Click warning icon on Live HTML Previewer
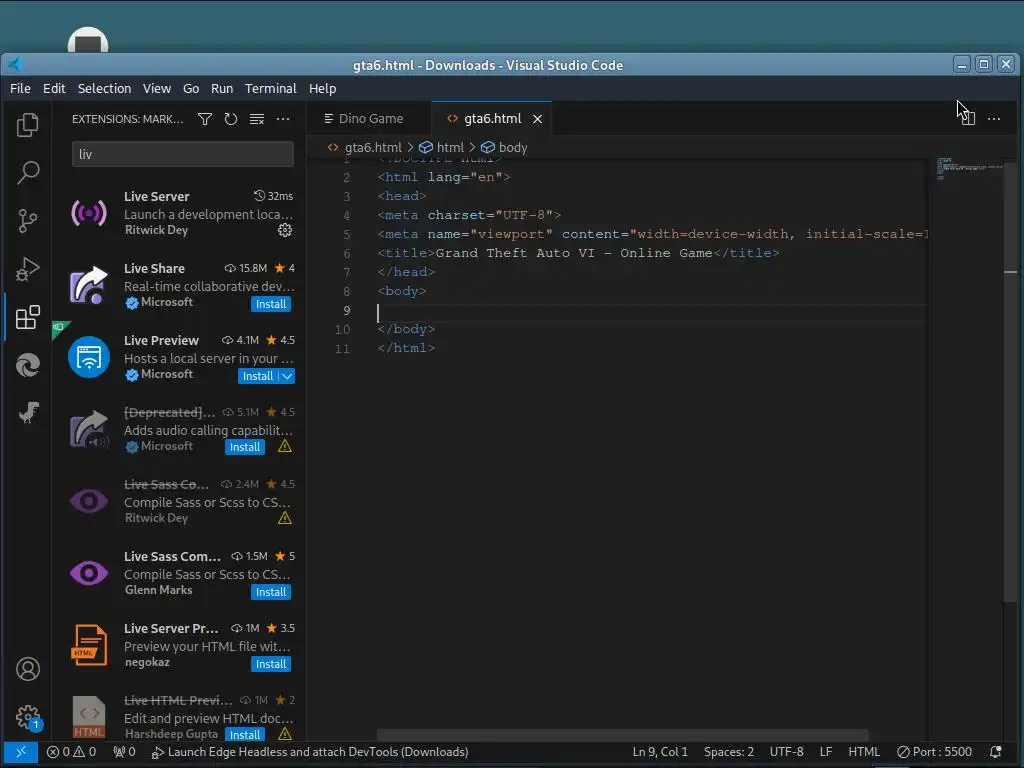 [x=285, y=734]
